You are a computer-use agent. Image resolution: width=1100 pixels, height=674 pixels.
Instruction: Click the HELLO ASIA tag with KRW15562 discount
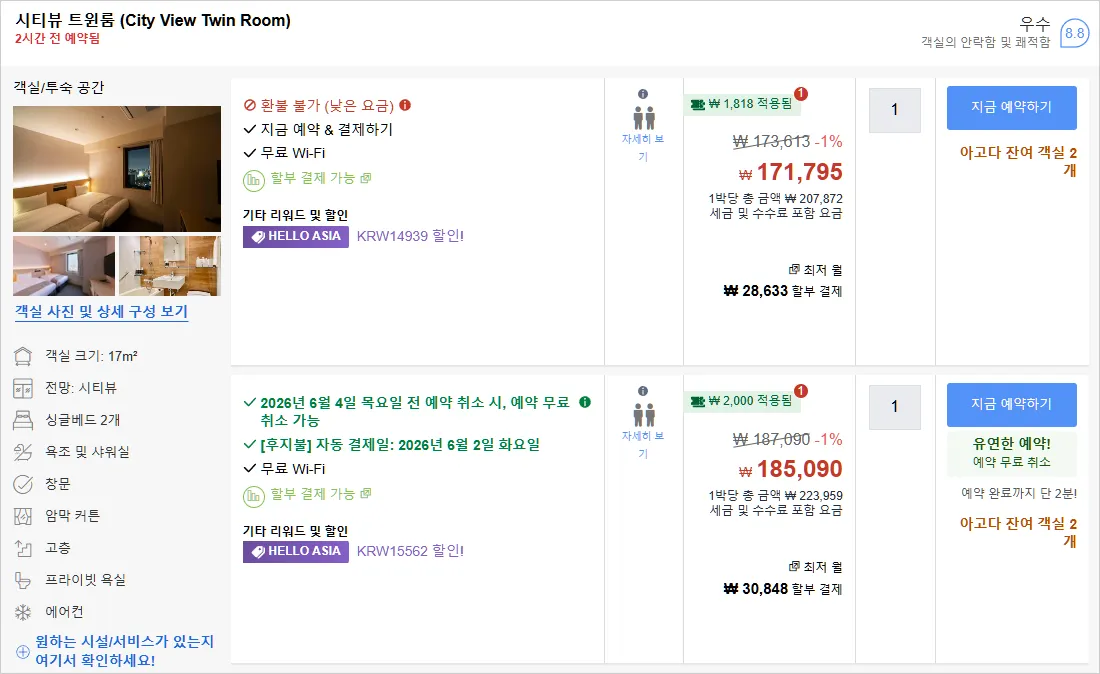[x=296, y=551]
